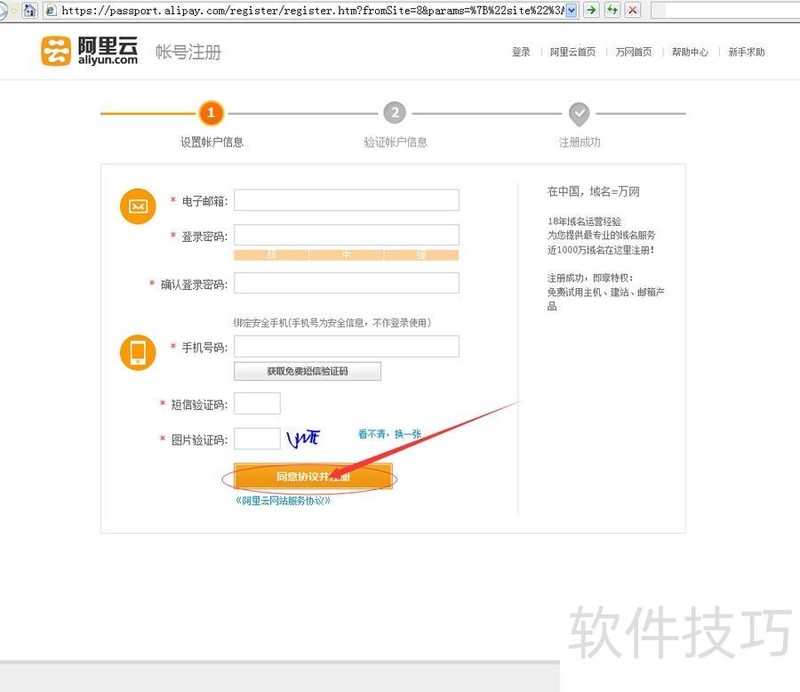Image resolution: width=800 pixels, height=692 pixels.
Task: Click 获取免费短信验证码 button
Action: click(x=307, y=371)
